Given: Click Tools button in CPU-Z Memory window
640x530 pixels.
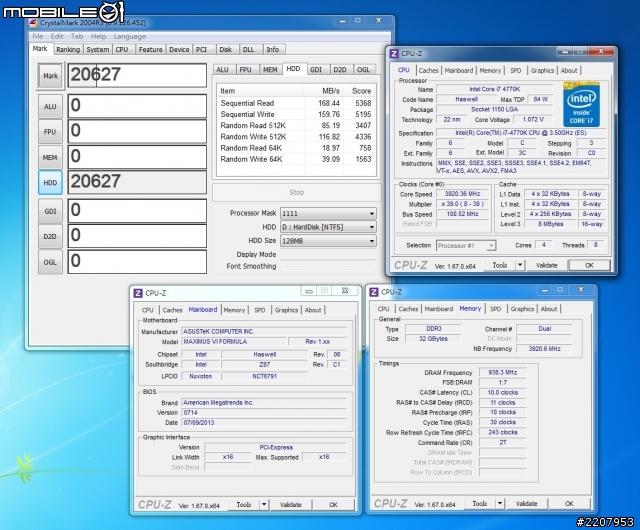Looking at the screenshot, I should (480, 504).
